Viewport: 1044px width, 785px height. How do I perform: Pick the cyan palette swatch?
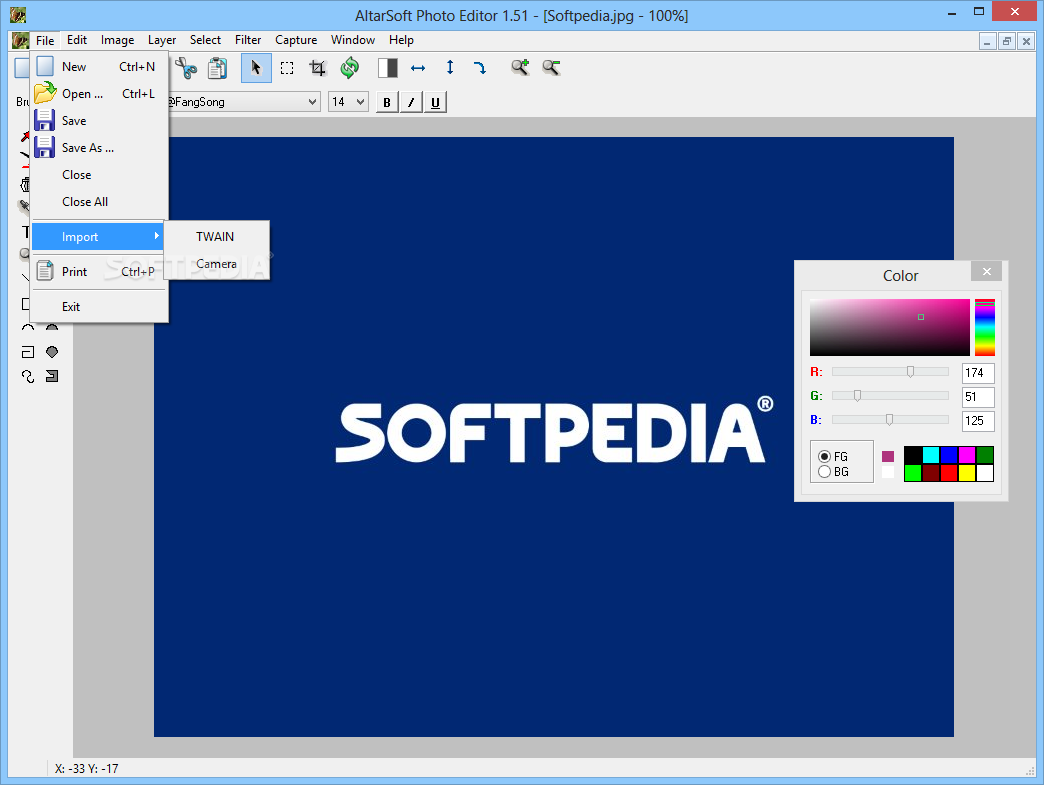pyautogui.click(x=931, y=455)
